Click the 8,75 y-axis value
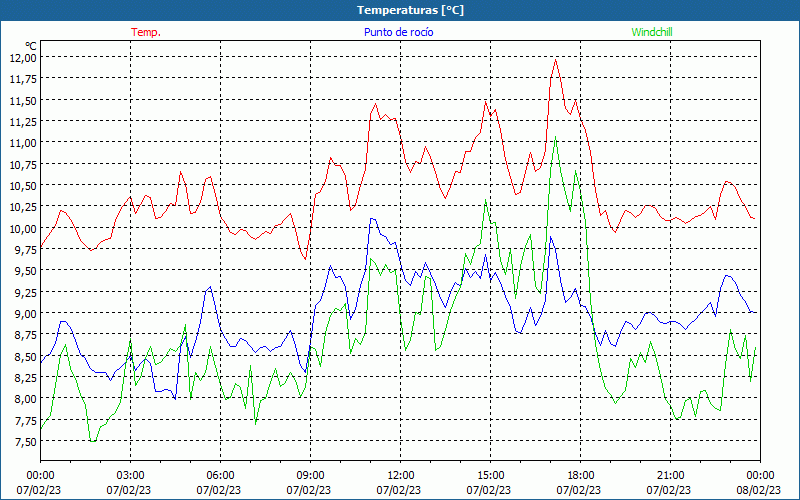The image size is (800, 500). [x=26, y=335]
